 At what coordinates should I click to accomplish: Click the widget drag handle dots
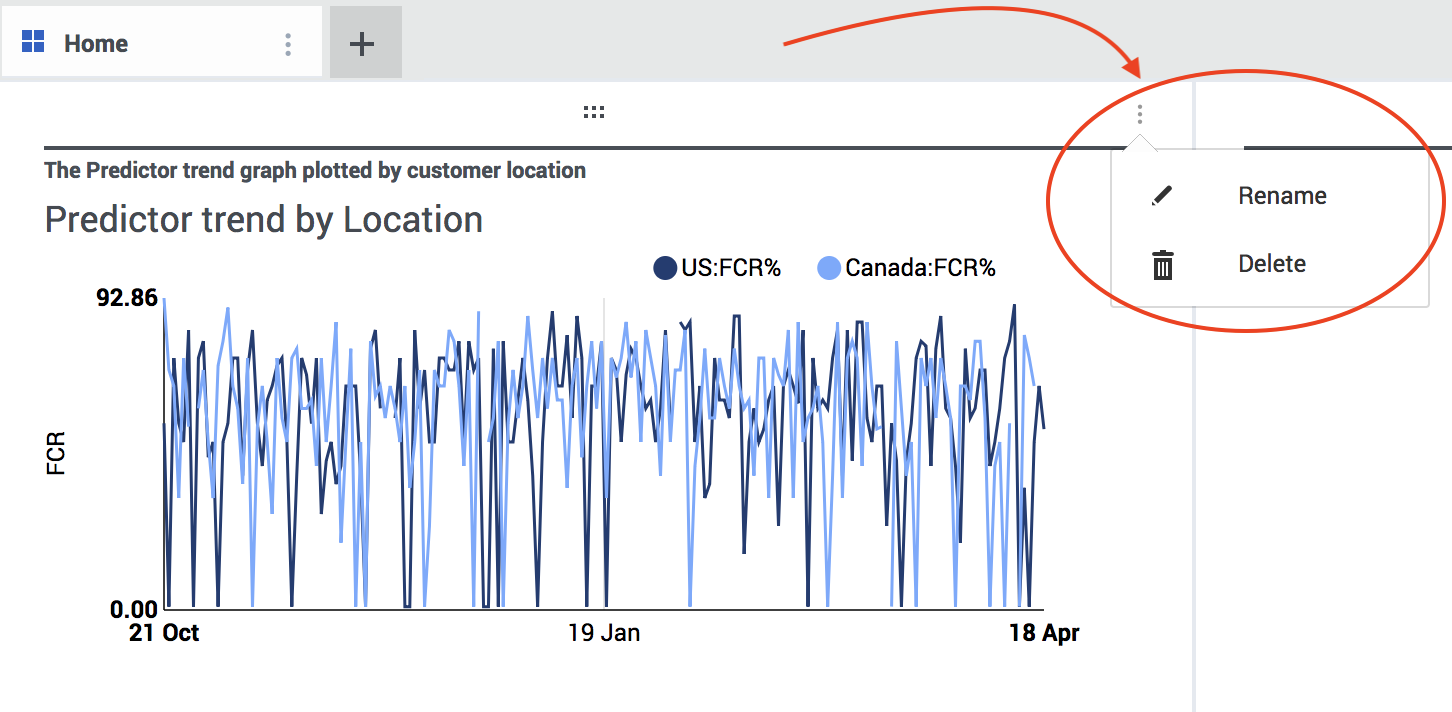click(594, 113)
